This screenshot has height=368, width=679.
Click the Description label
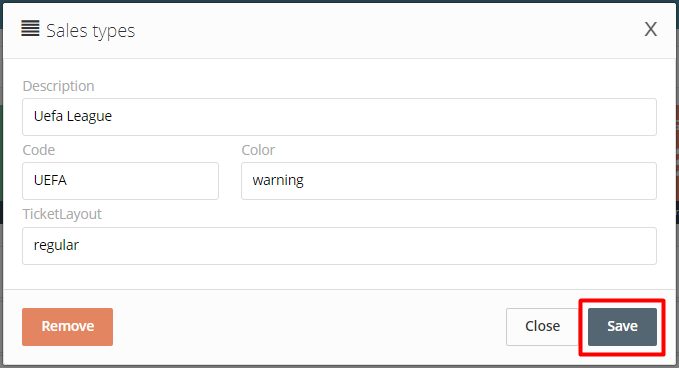[58, 86]
